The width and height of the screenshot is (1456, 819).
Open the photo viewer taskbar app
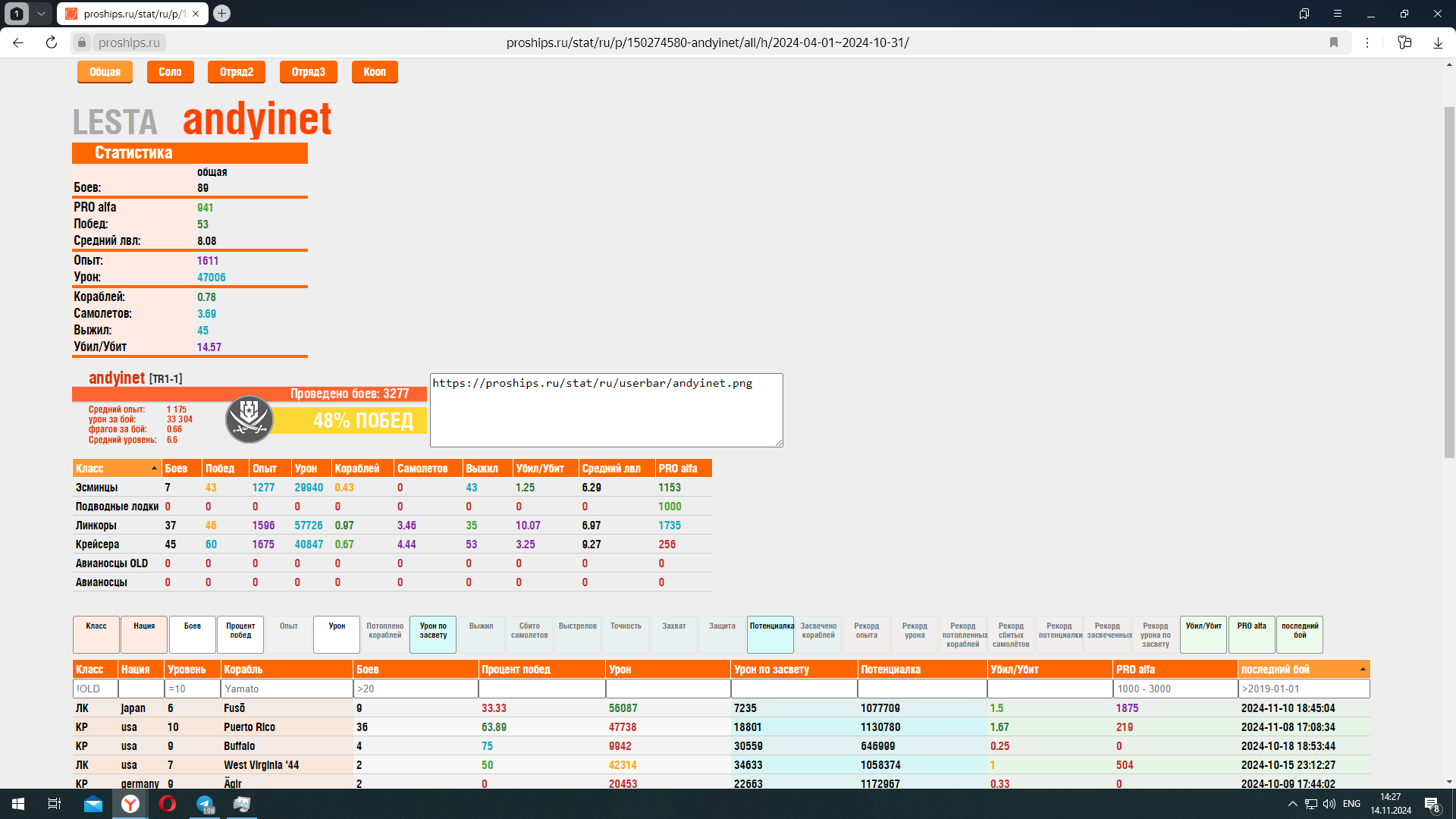[x=242, y=804]
